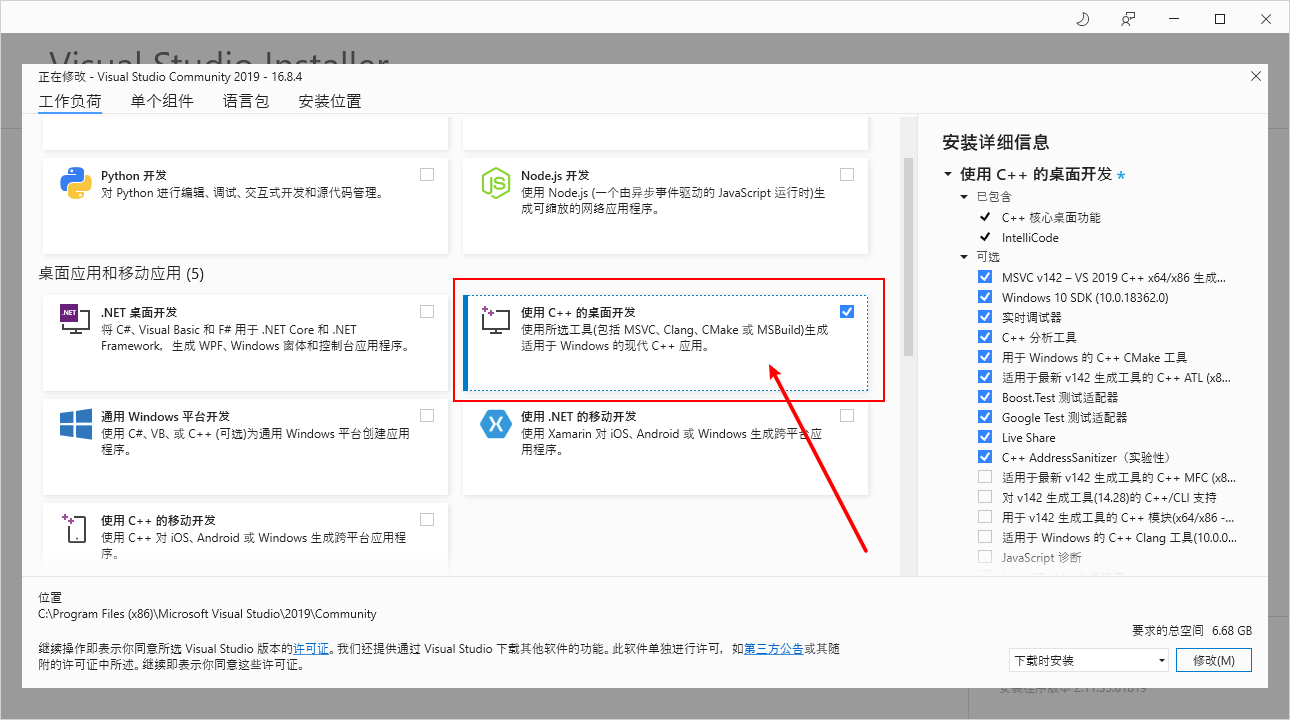Open the 下载时安装 dropdown
1290x720 pixels.
[x=1089, y=660]
